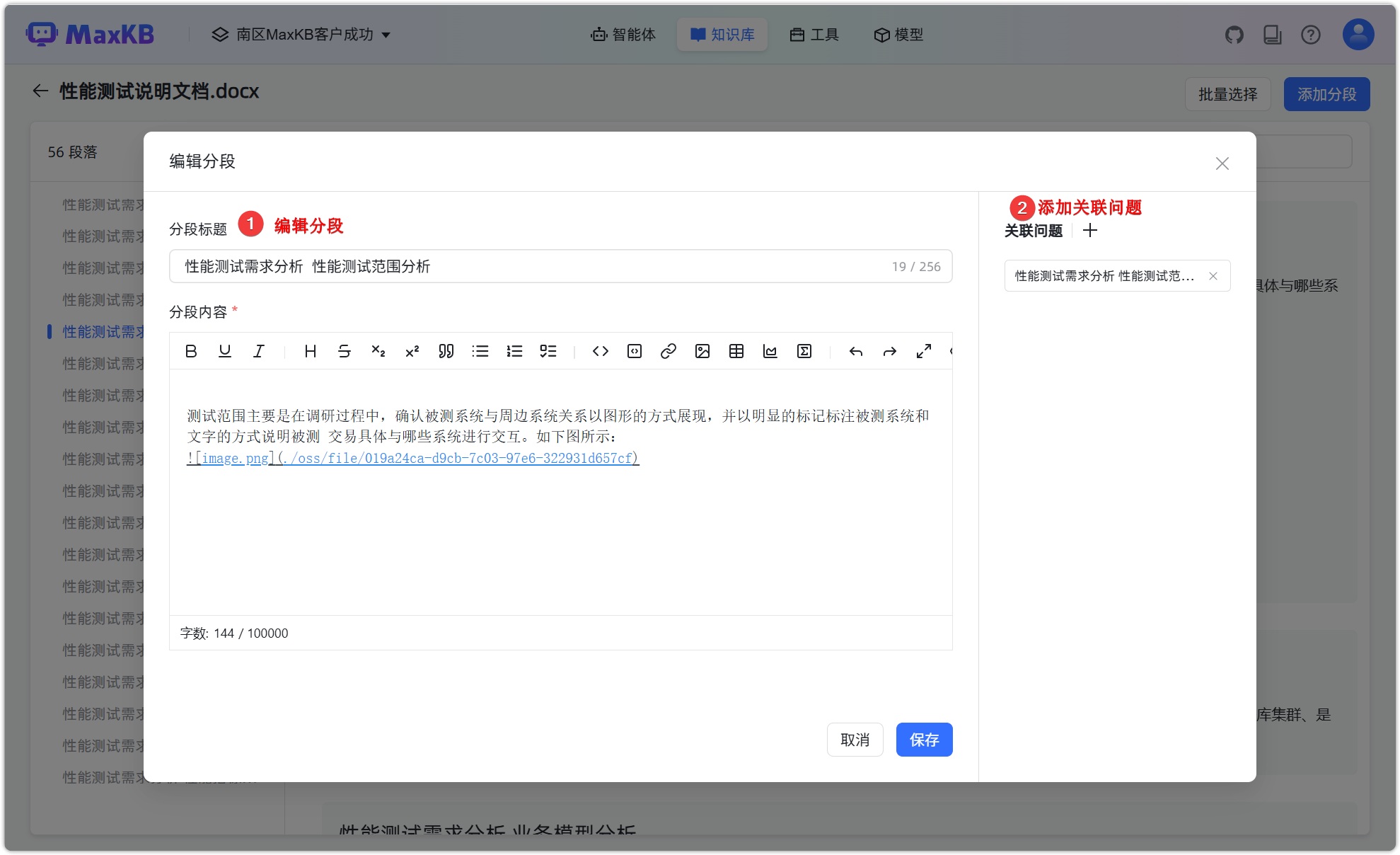Open the 南区MaxKB客户成功 workspace dropdown
The width and height of the screenshot is (1400, 855).
(301, 34)
